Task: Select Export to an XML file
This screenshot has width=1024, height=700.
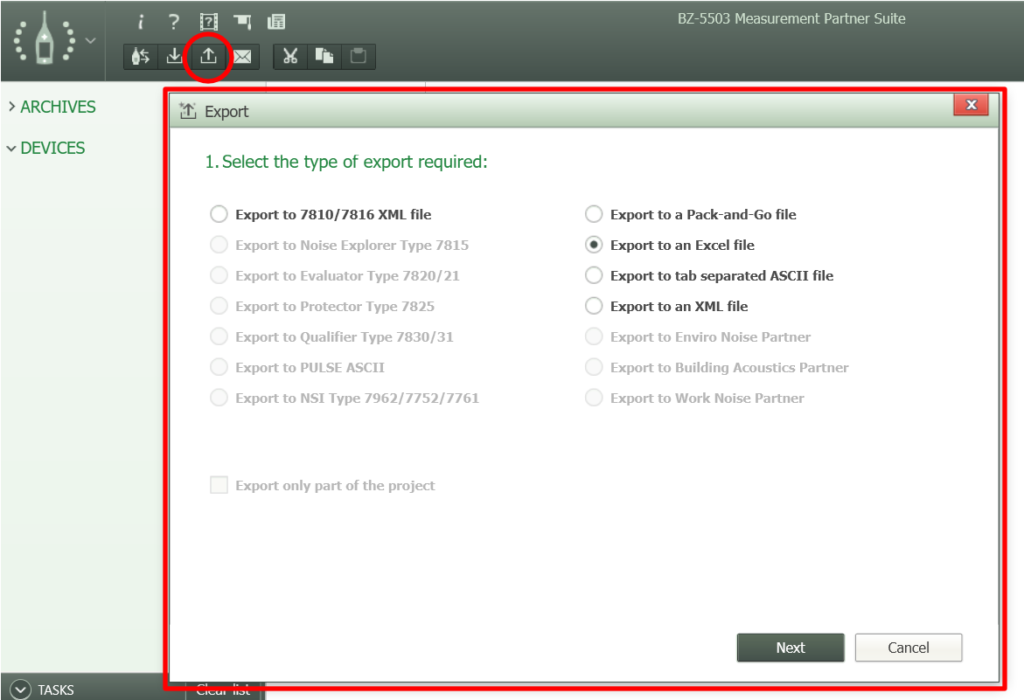Action: pyautogui.click(x=593, y=306)
